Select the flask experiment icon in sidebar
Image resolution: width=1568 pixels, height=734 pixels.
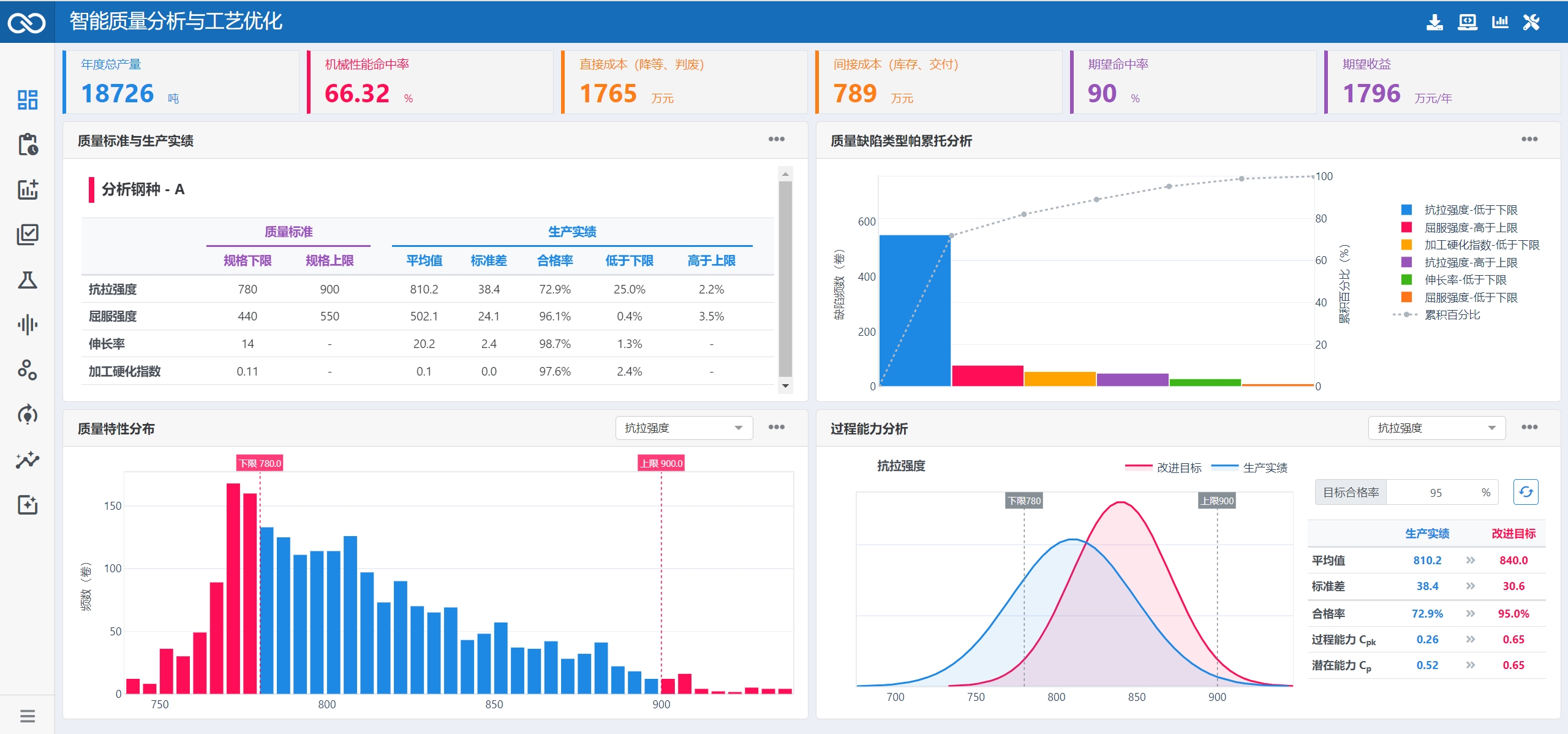(x=28, y=280)
